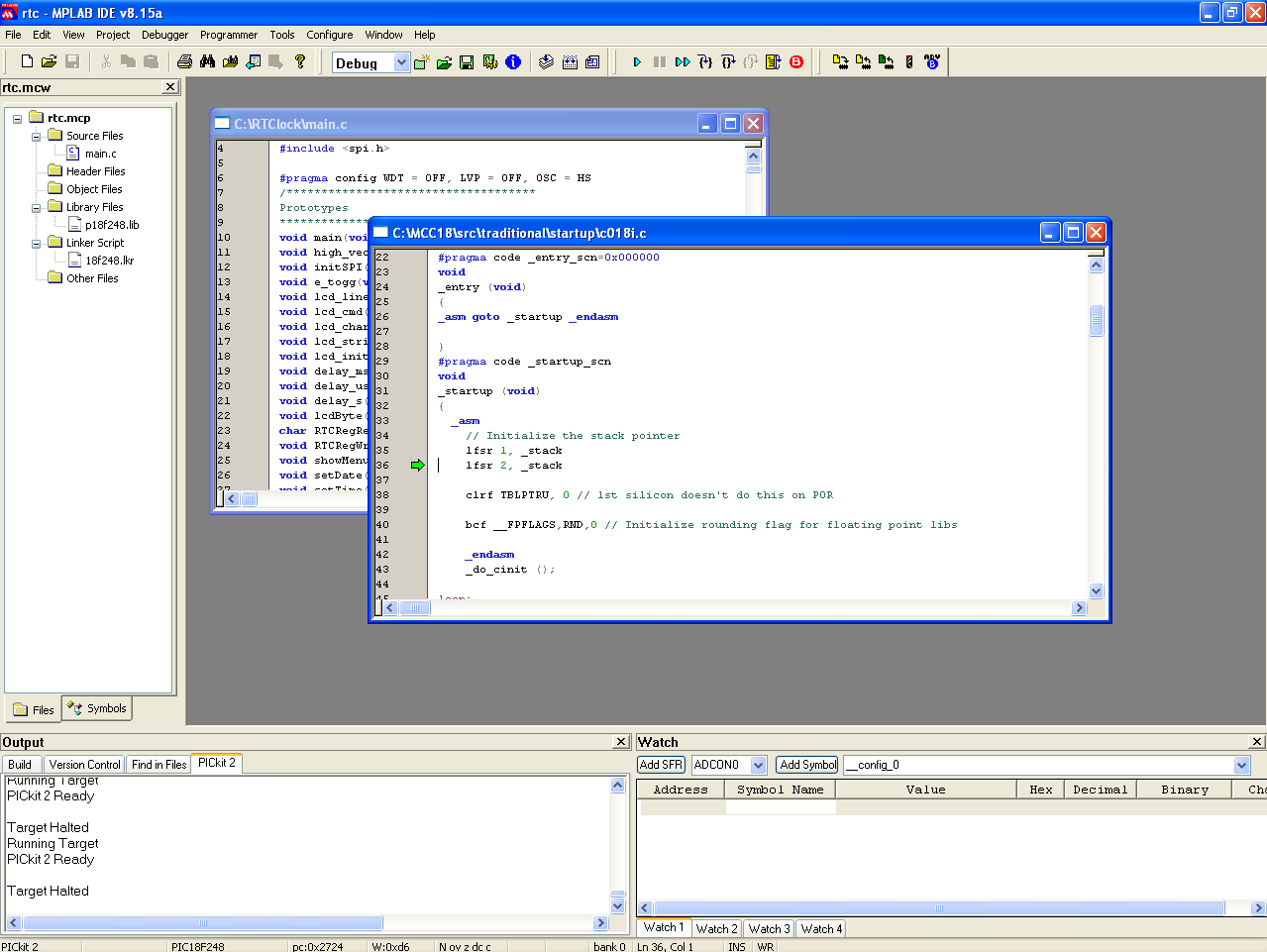Click the red Breakpoints B icon
The height and width of the screenshot is (952, 1267).
[x=796, y=61]
